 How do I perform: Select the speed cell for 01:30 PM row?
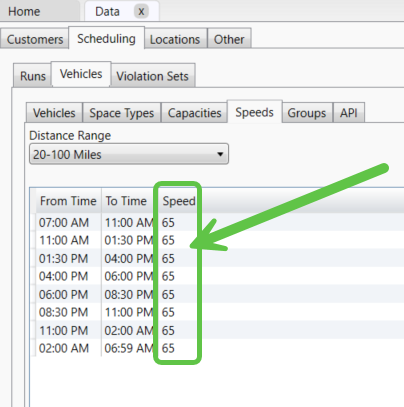pos(168,258)
